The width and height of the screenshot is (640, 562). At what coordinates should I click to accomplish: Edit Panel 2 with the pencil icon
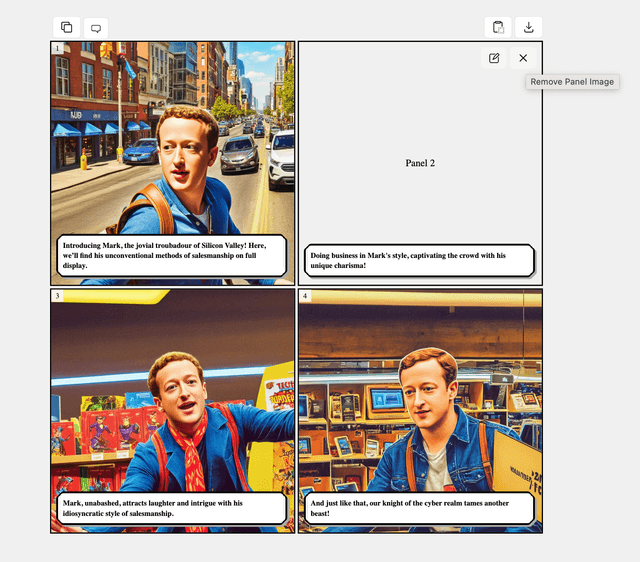click(x=494, y=58)
